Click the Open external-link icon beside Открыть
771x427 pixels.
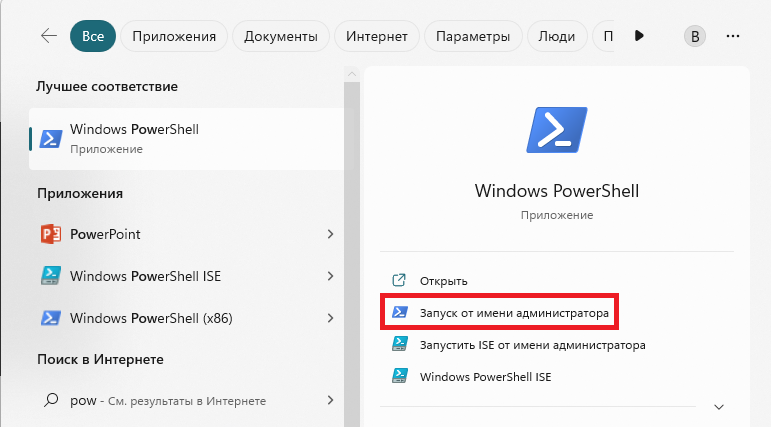point(399,280)
